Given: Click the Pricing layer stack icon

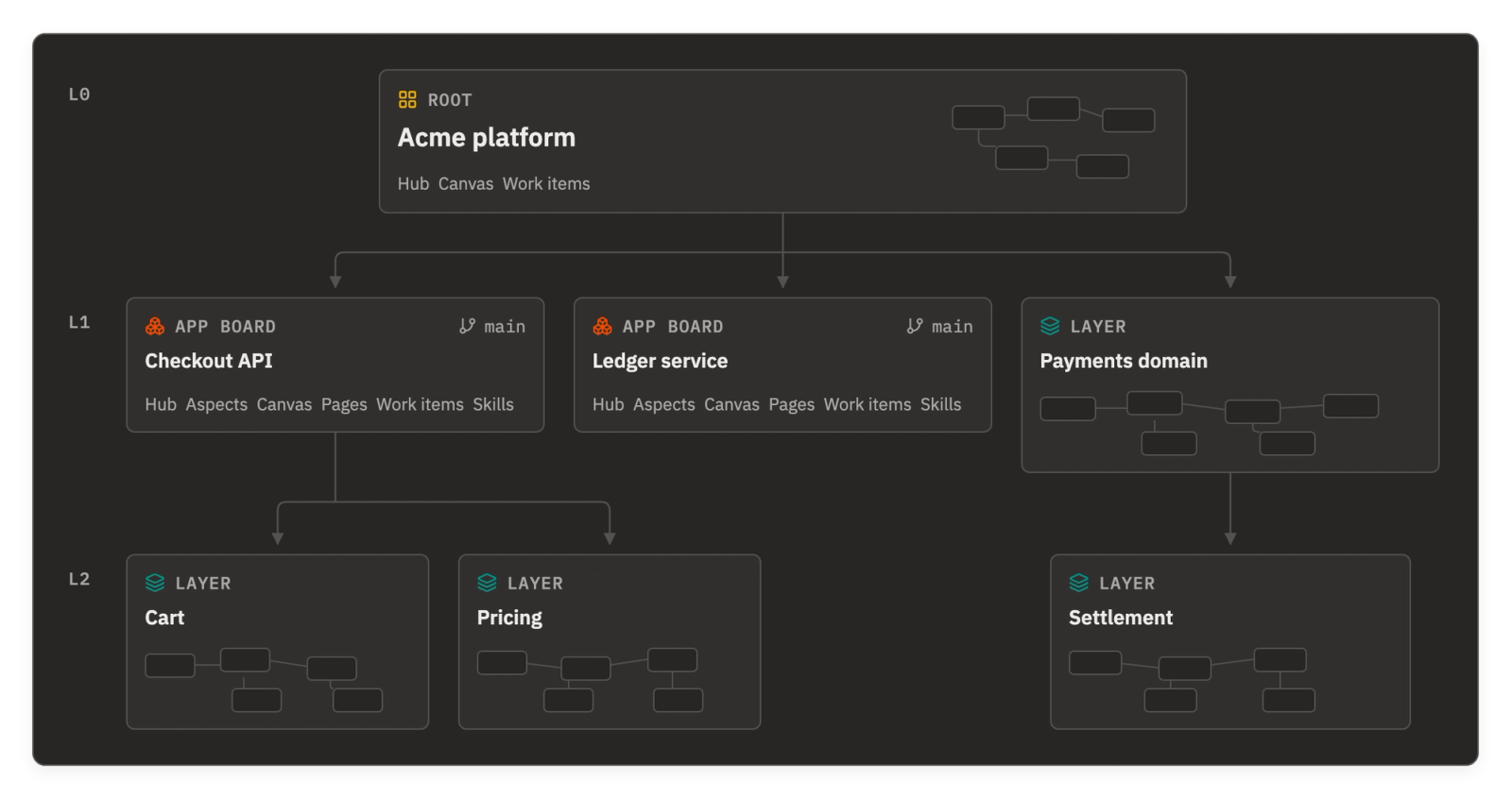Looking at the screenshot, I should point(487,583).
